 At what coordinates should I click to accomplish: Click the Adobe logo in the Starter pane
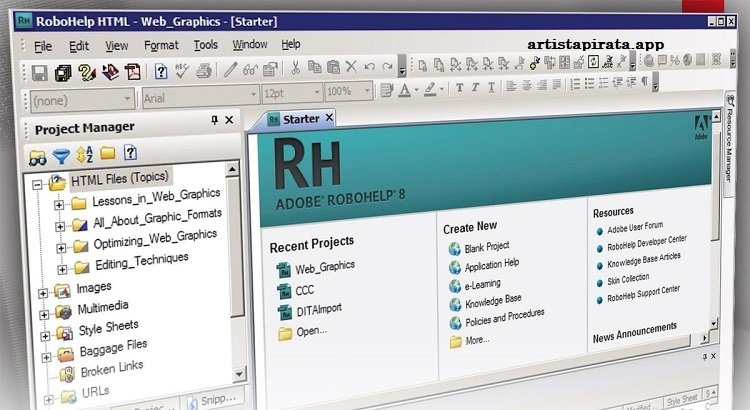701,127
